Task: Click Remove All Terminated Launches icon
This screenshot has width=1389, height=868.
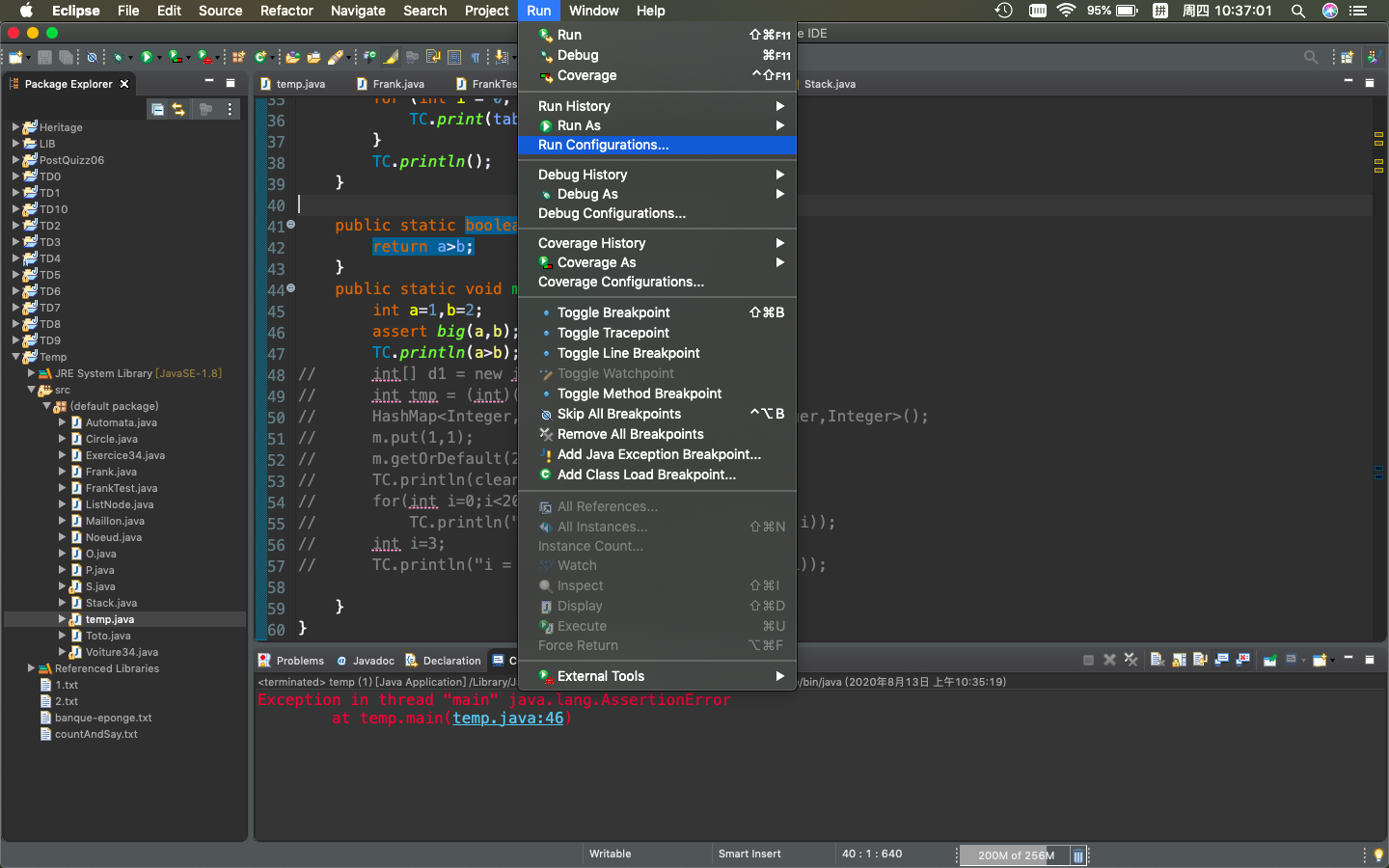Action: [1130, 661]
